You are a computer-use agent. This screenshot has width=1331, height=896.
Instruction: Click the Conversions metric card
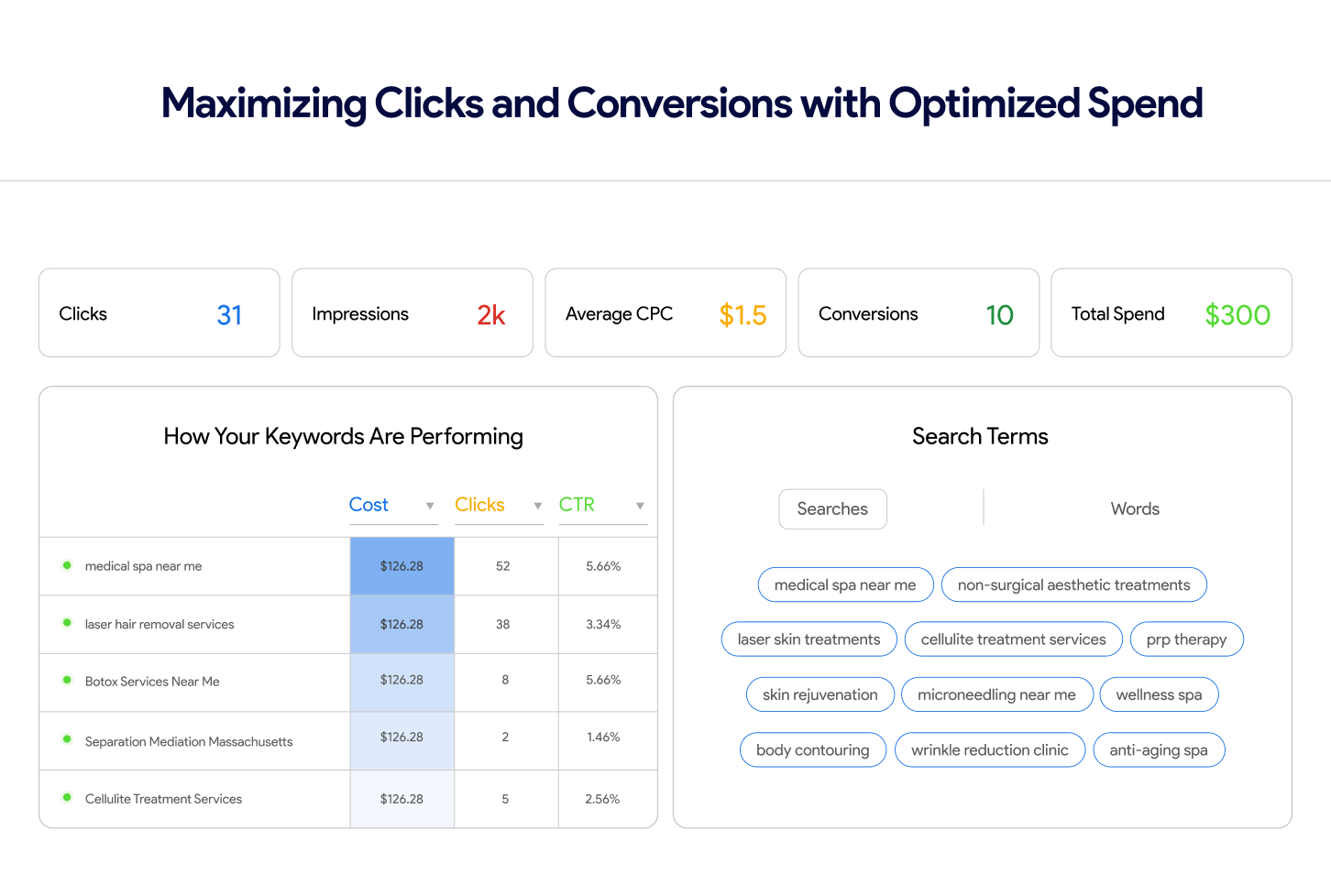point(918,313)
